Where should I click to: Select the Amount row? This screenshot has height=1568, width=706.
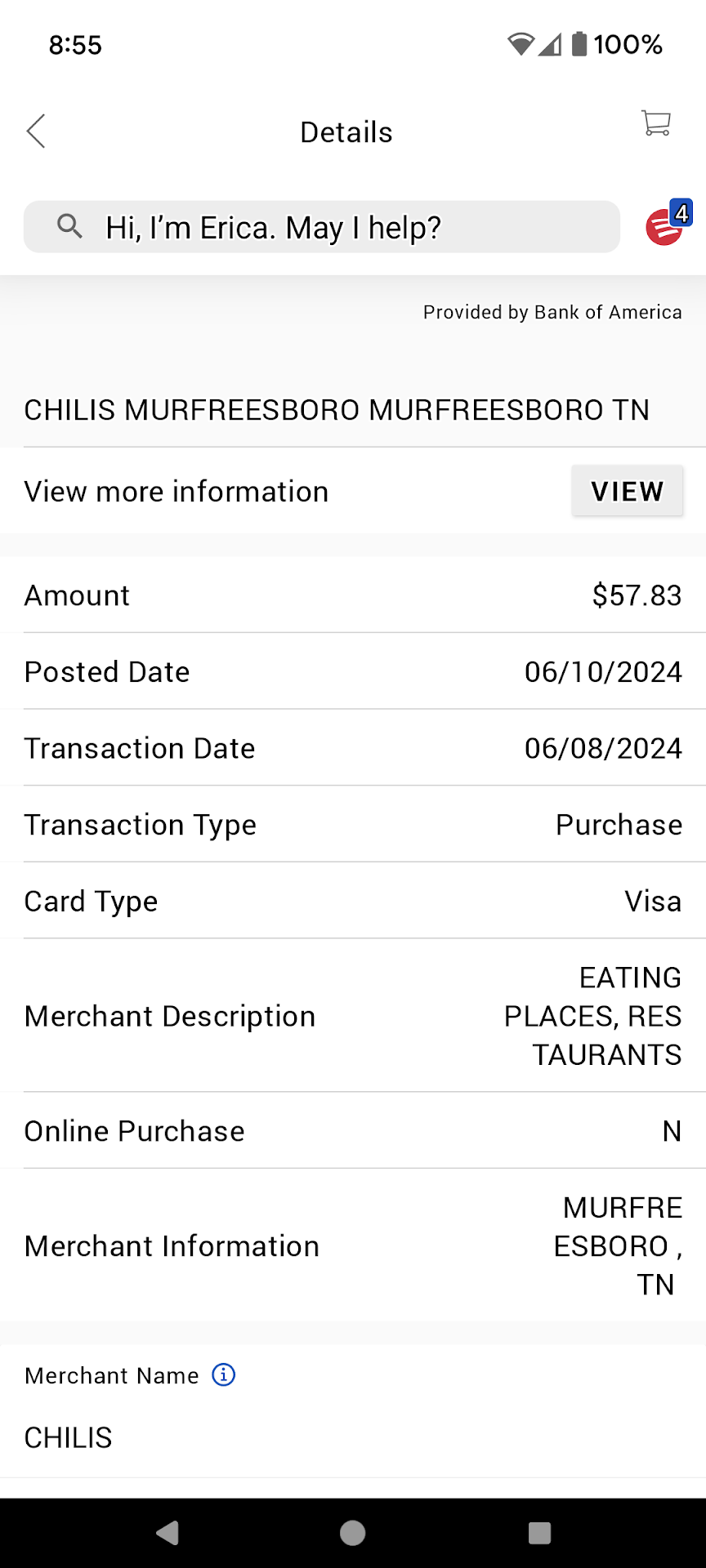click(353, 595)
